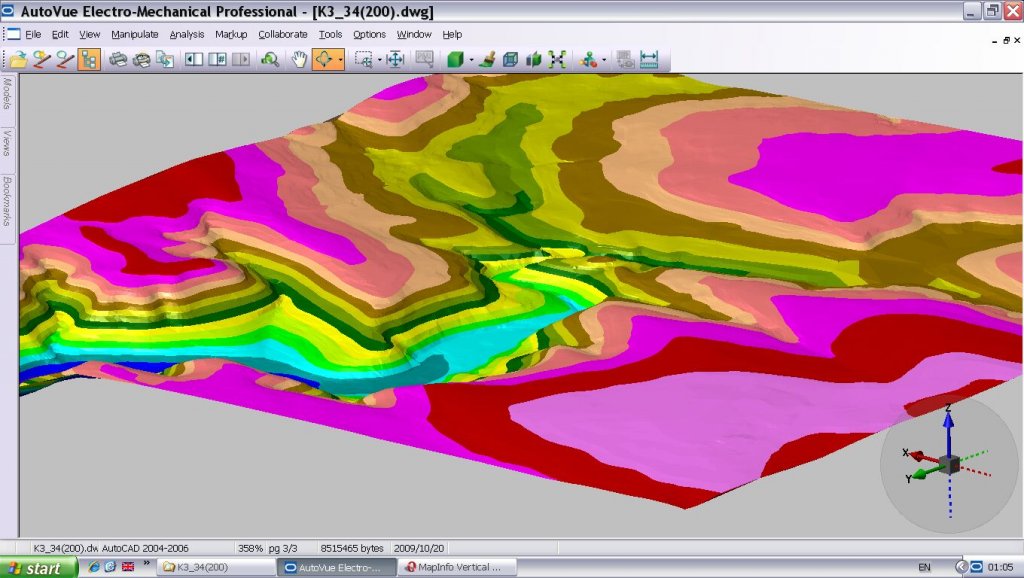The width and height of the screenshot is (1024, 578).
Task: Toggle the first page layout button
Action: 193,59
